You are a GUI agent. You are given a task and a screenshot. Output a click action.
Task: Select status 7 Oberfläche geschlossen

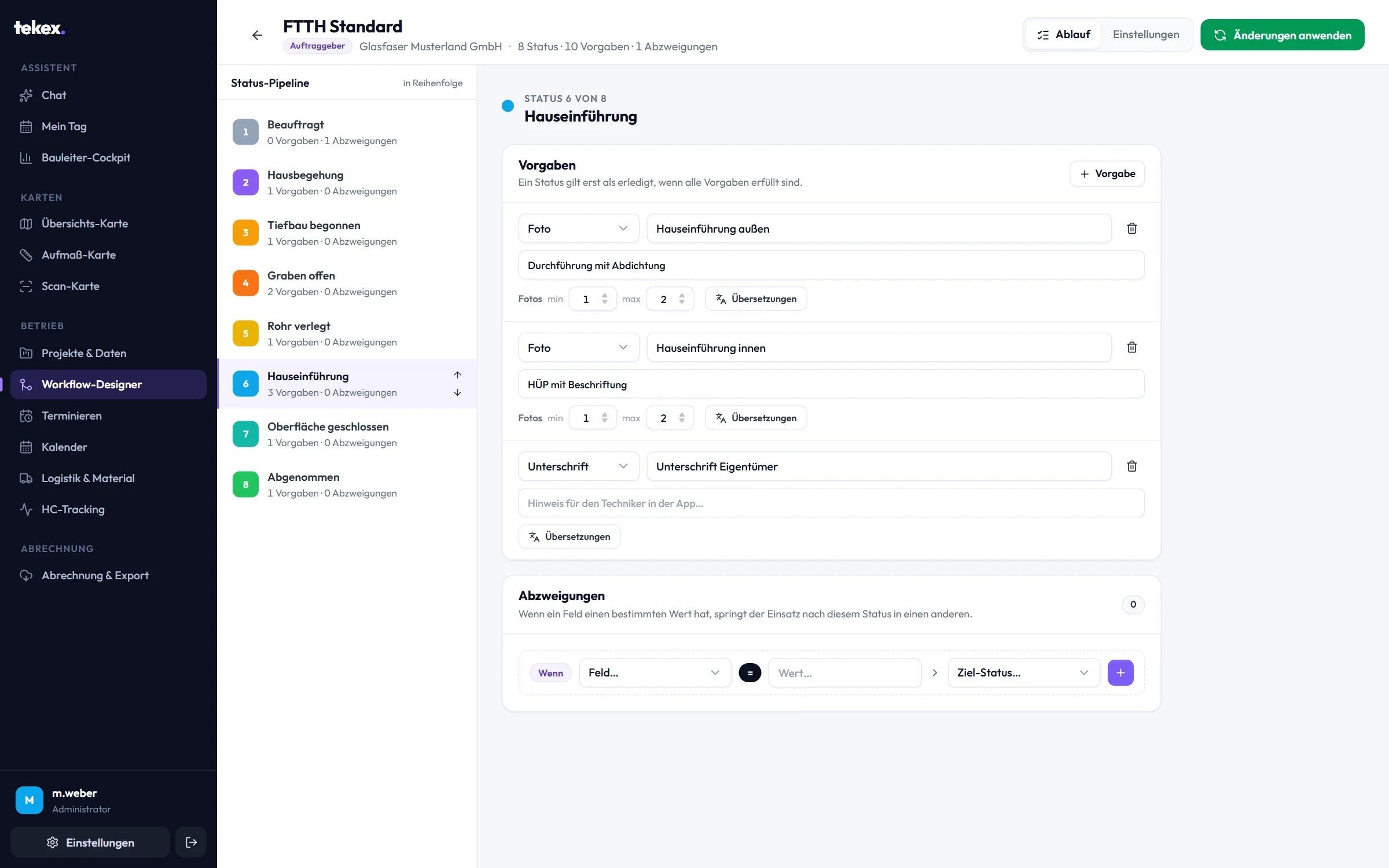click(347, 434)
